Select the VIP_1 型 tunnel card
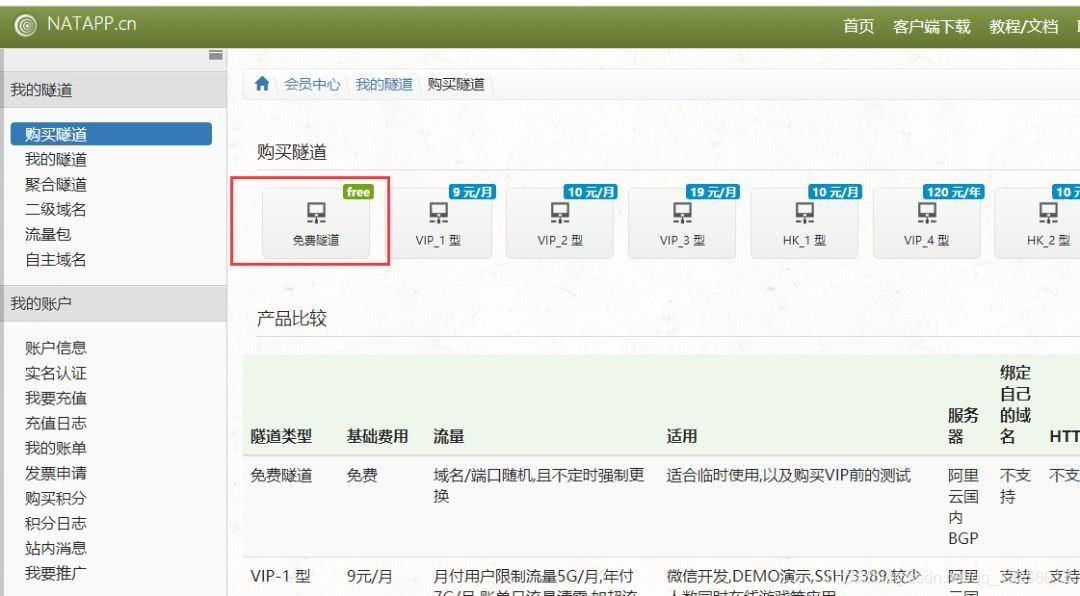 coord(438,223)
